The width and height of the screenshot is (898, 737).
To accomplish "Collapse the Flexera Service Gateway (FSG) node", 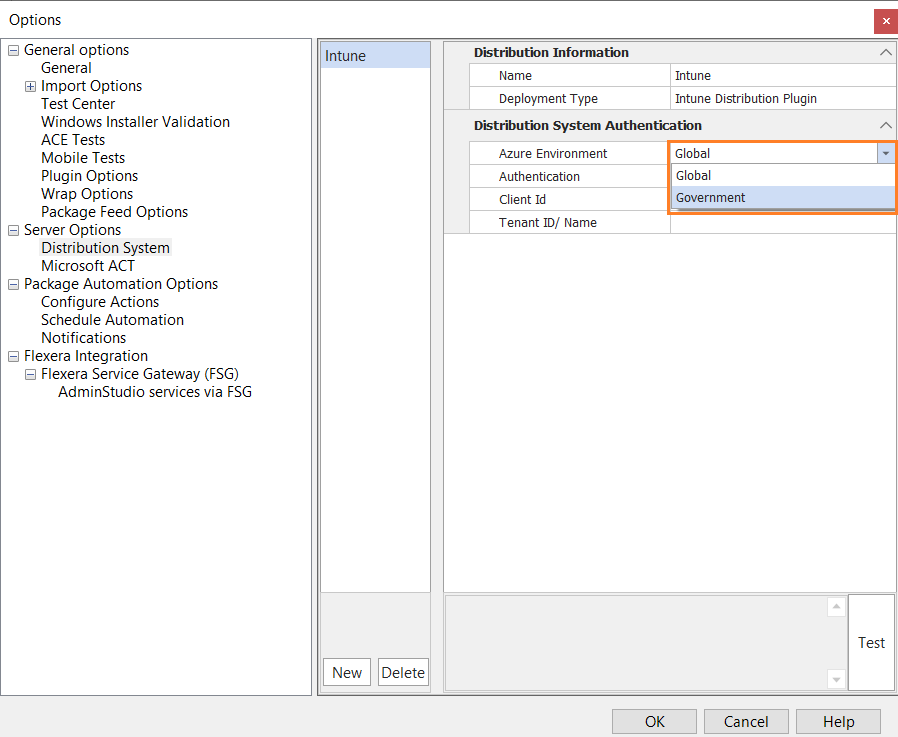I will 30,375.
